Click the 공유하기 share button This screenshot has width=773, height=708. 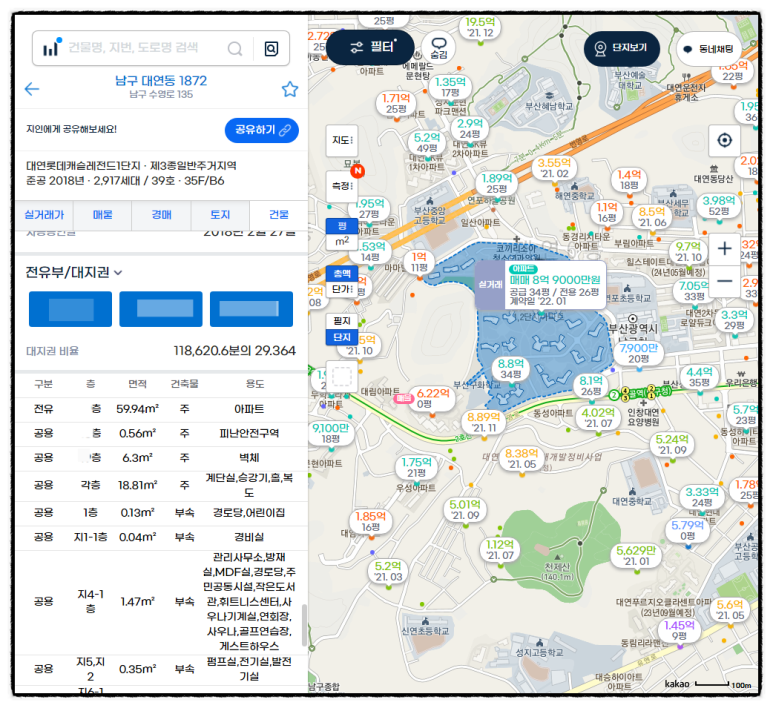(x=262, y=130)
